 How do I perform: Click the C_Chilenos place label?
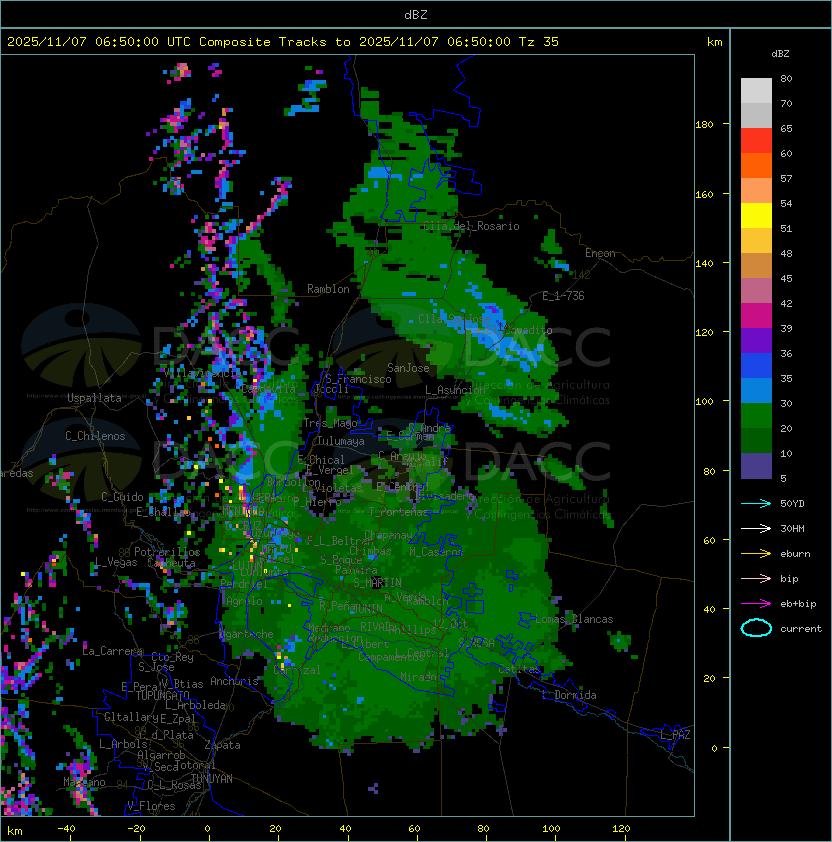[95, 436]
